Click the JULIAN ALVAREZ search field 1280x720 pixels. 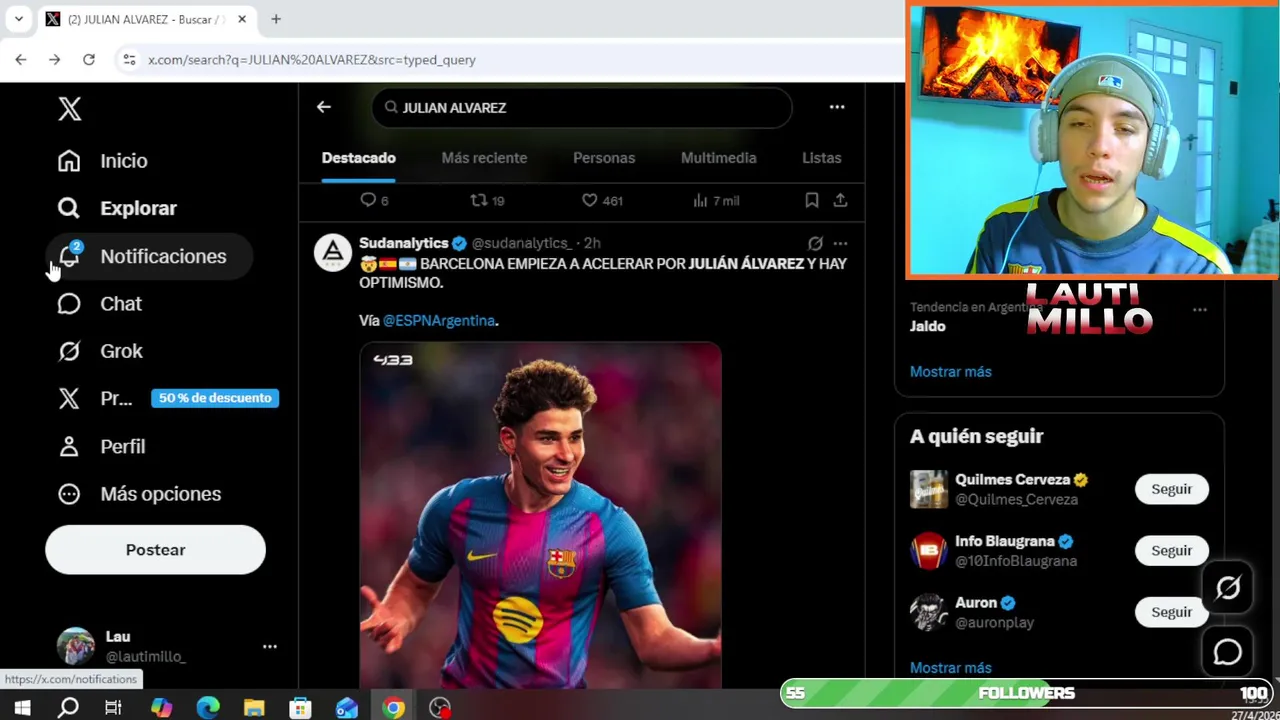pyautogui.click(x=582, y=107)
